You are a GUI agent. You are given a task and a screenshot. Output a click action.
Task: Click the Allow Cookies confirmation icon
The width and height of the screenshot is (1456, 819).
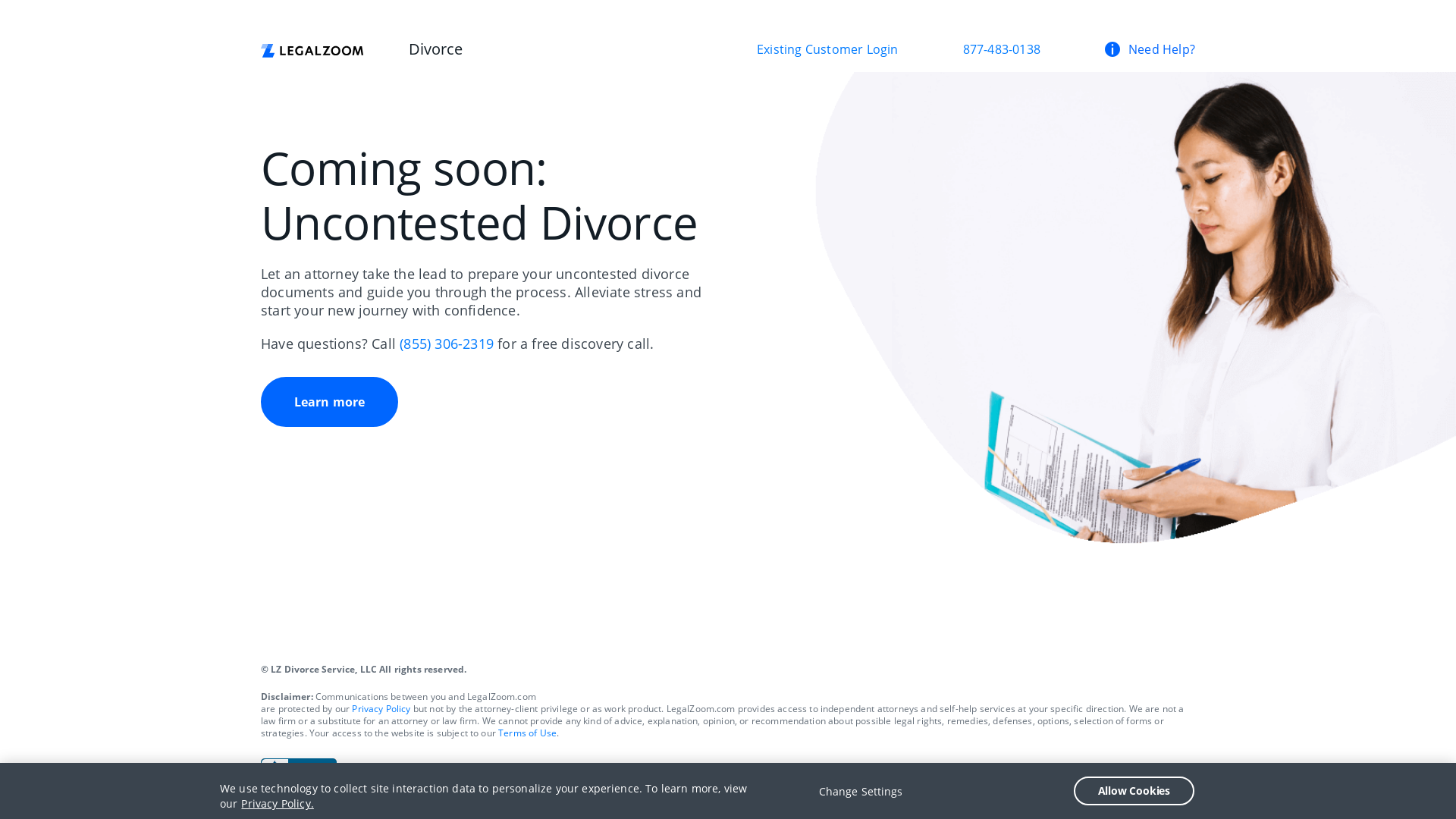pyautogui.click(x=1133, y=791)
